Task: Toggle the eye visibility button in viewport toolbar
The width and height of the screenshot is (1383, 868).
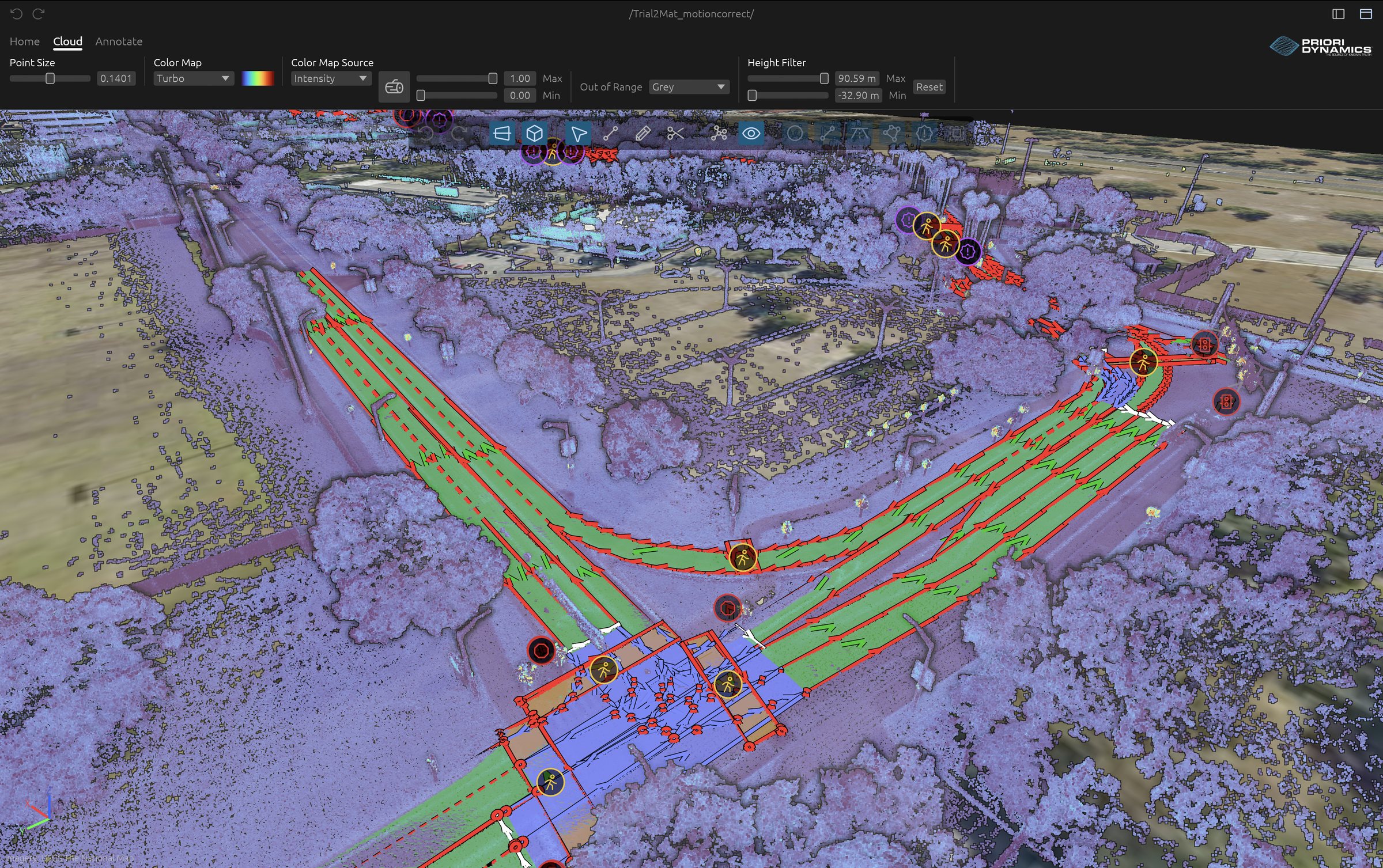Action: [751, 134]
